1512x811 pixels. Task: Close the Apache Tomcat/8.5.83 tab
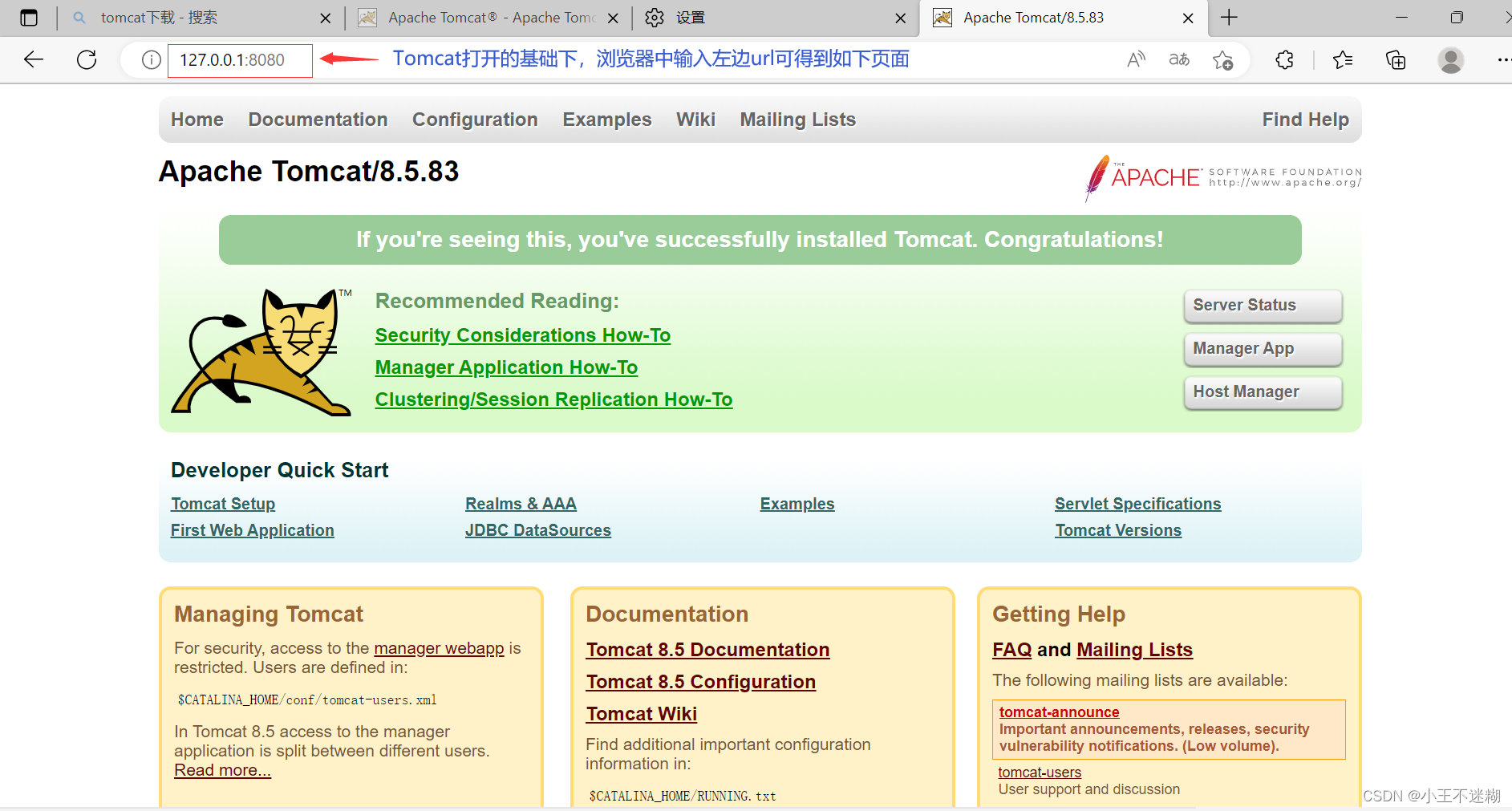point(1188,18)
